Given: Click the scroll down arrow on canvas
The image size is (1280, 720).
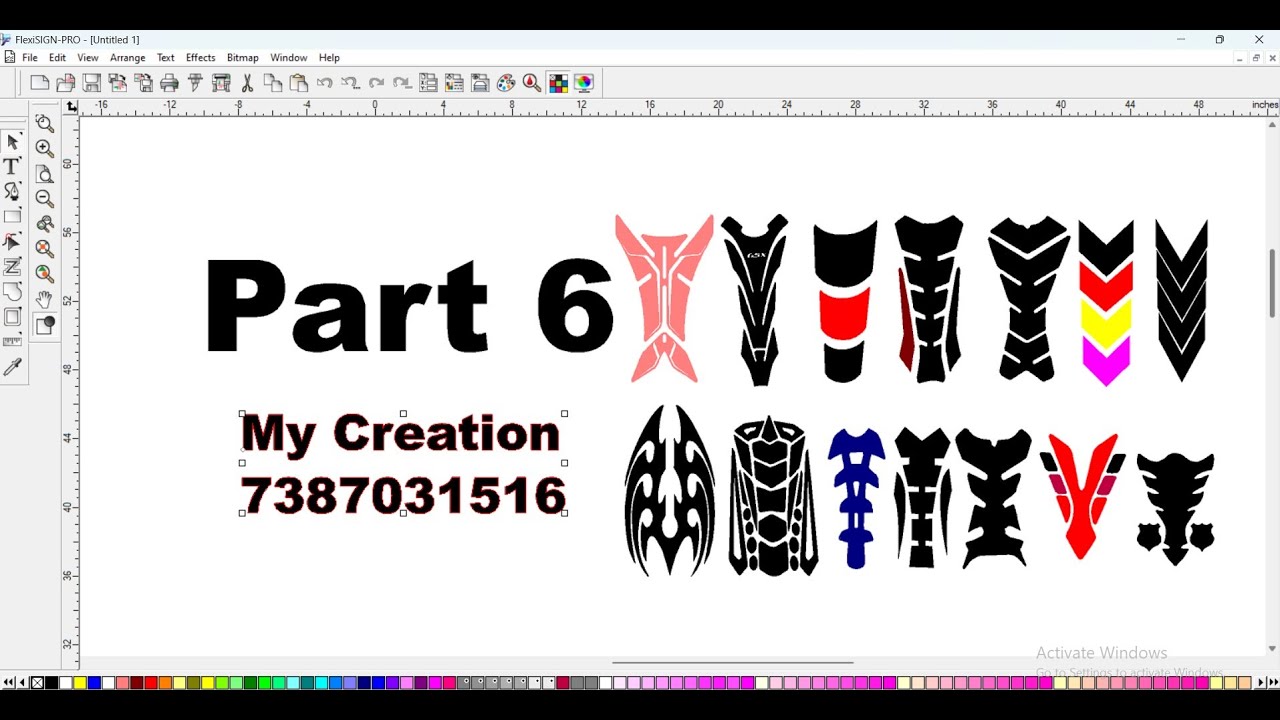Looking at the screenshot, I should coord(1272,648).
